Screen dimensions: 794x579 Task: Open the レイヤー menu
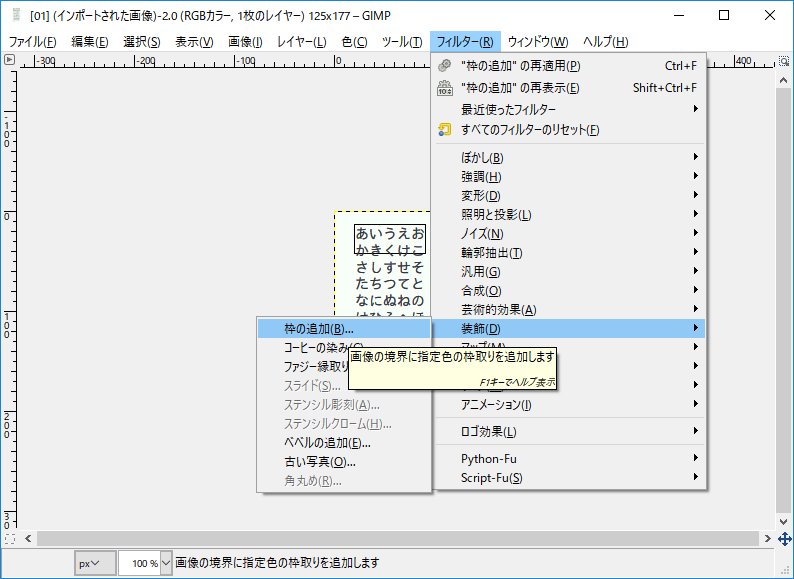click(301, 42)
